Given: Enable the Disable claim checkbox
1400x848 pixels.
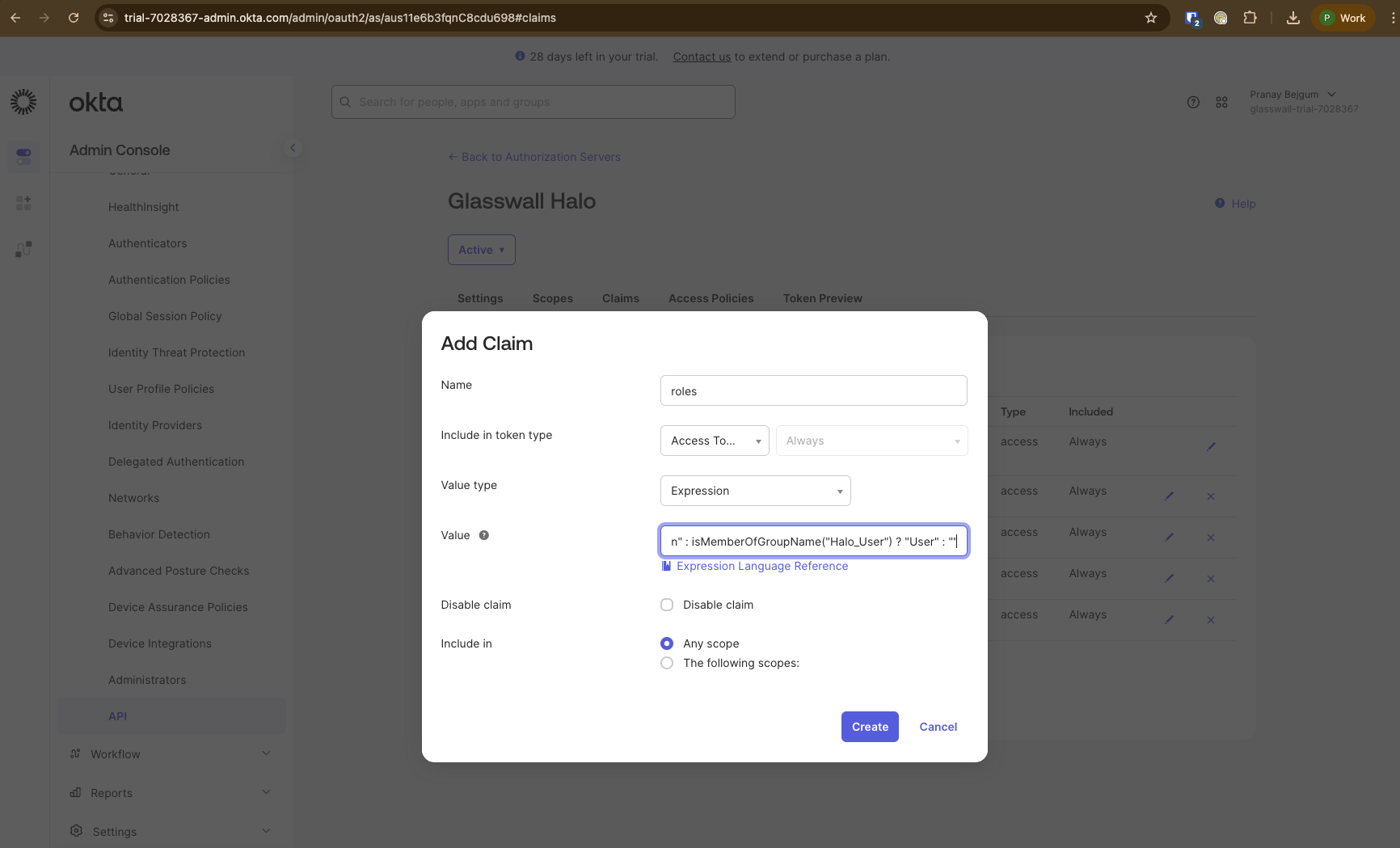Looking at the screenshot, I should point(666,604).
